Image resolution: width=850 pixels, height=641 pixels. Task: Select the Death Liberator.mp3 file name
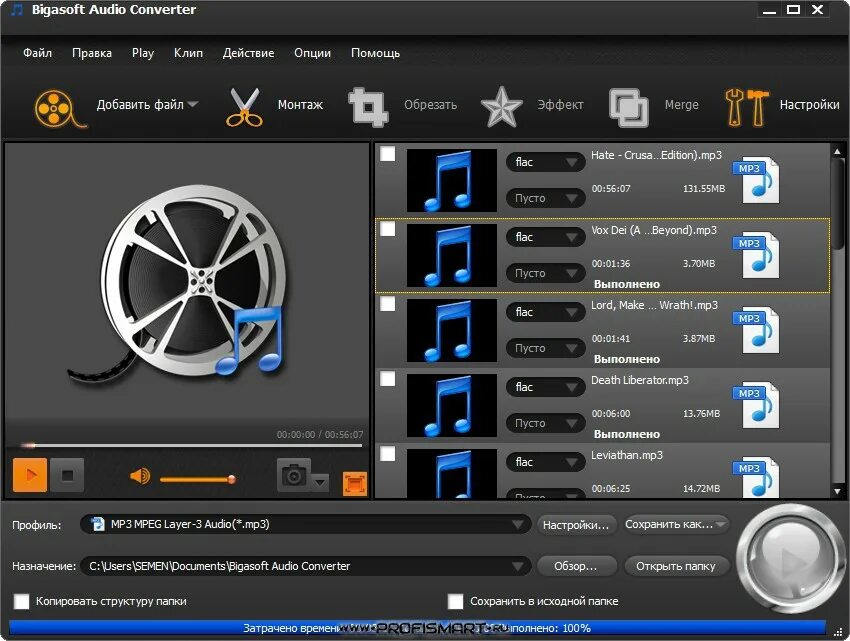640,380
